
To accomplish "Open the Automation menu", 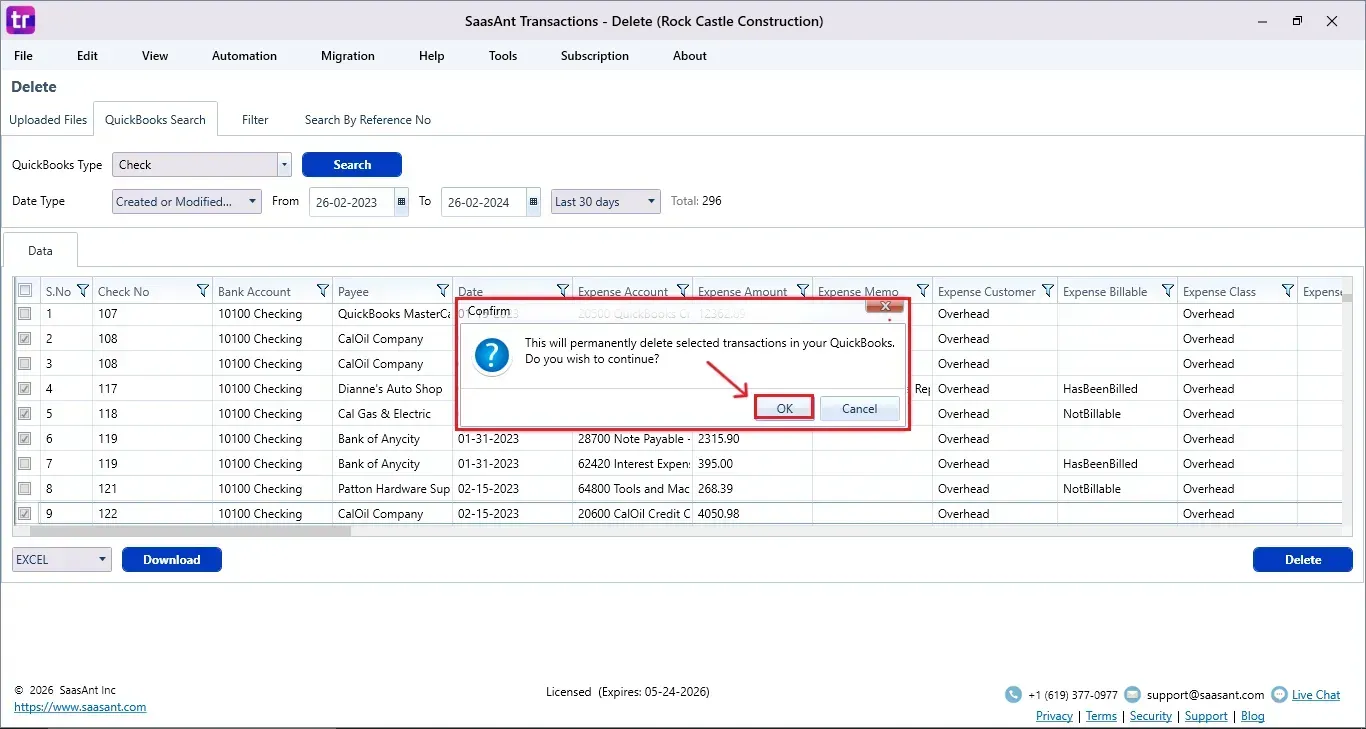I will point(244,56).
